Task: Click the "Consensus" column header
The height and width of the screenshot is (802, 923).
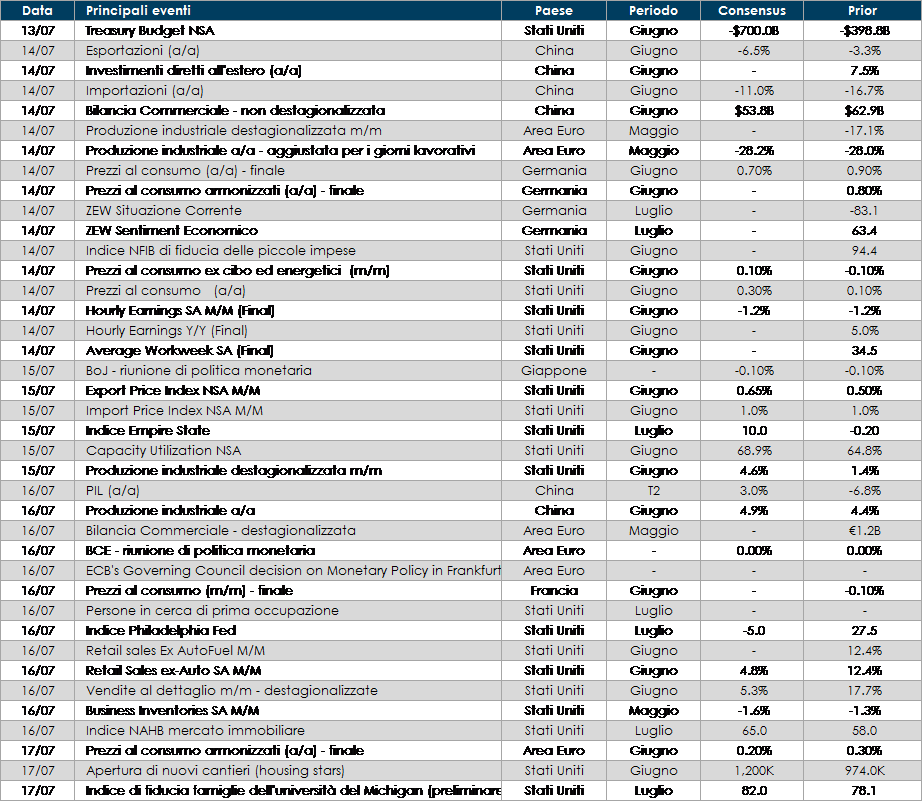Action: (x=752, y=11)
